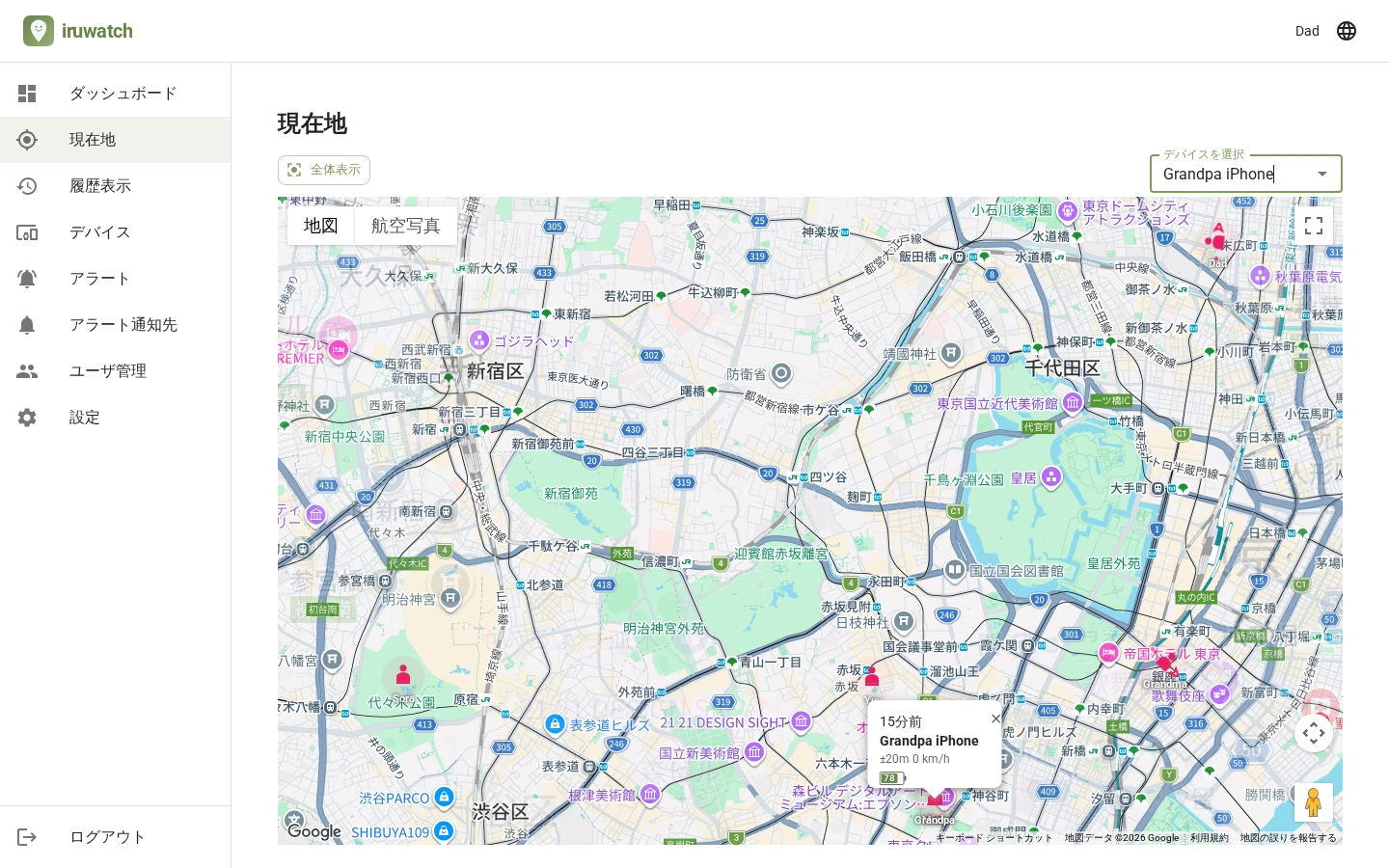Click the logout arrow icon

[x=27, y=837]
